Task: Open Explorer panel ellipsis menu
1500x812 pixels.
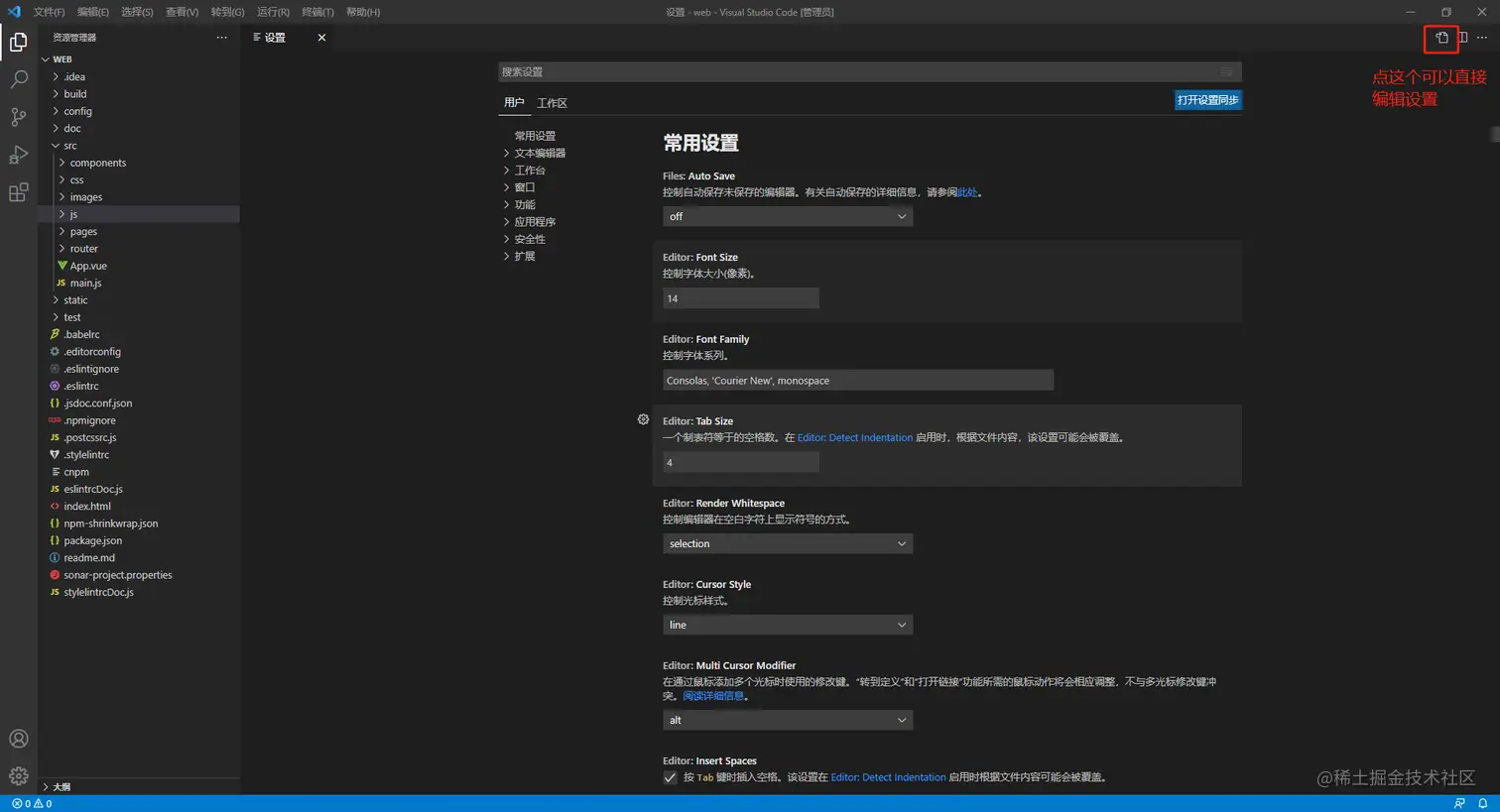Action: coord(221,38)
